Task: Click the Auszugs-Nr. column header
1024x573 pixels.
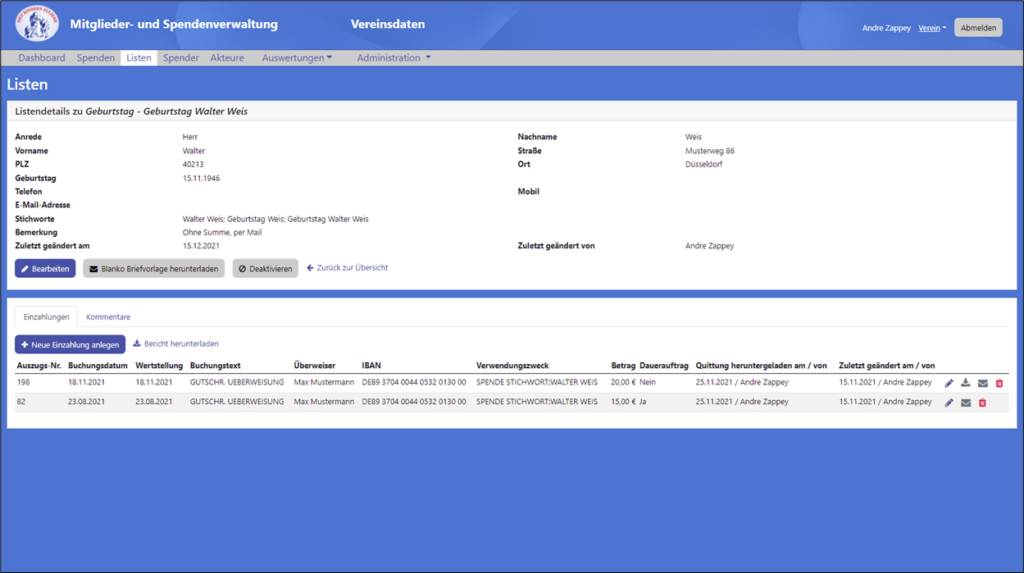Action: (39, 366)
